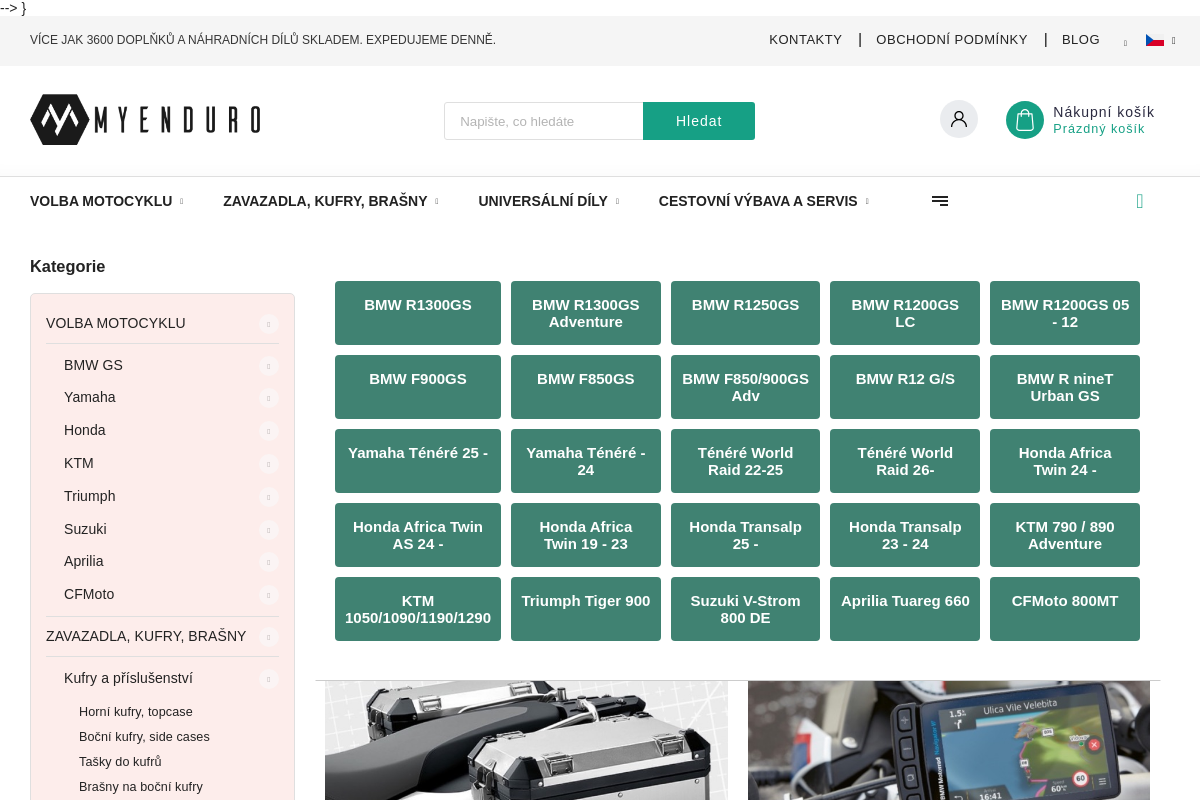The height and width of the screenshot is (800, 1200).
Task: Expand the Honda sidebar arrow
Action: [x=268, y=431]
